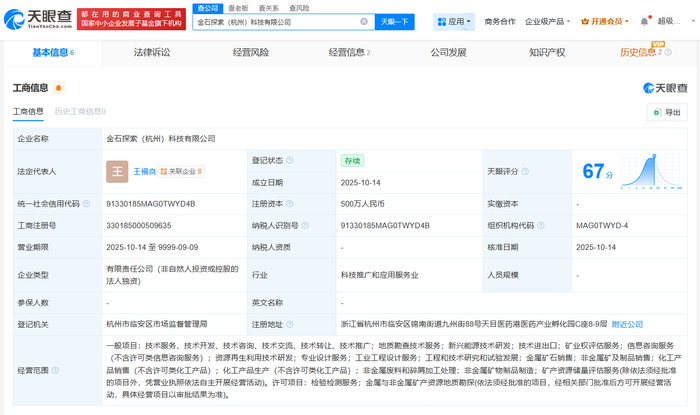Select the 查老板 search type tab
The width and height of the screenshot is (700, 415).
click(238, 8)
